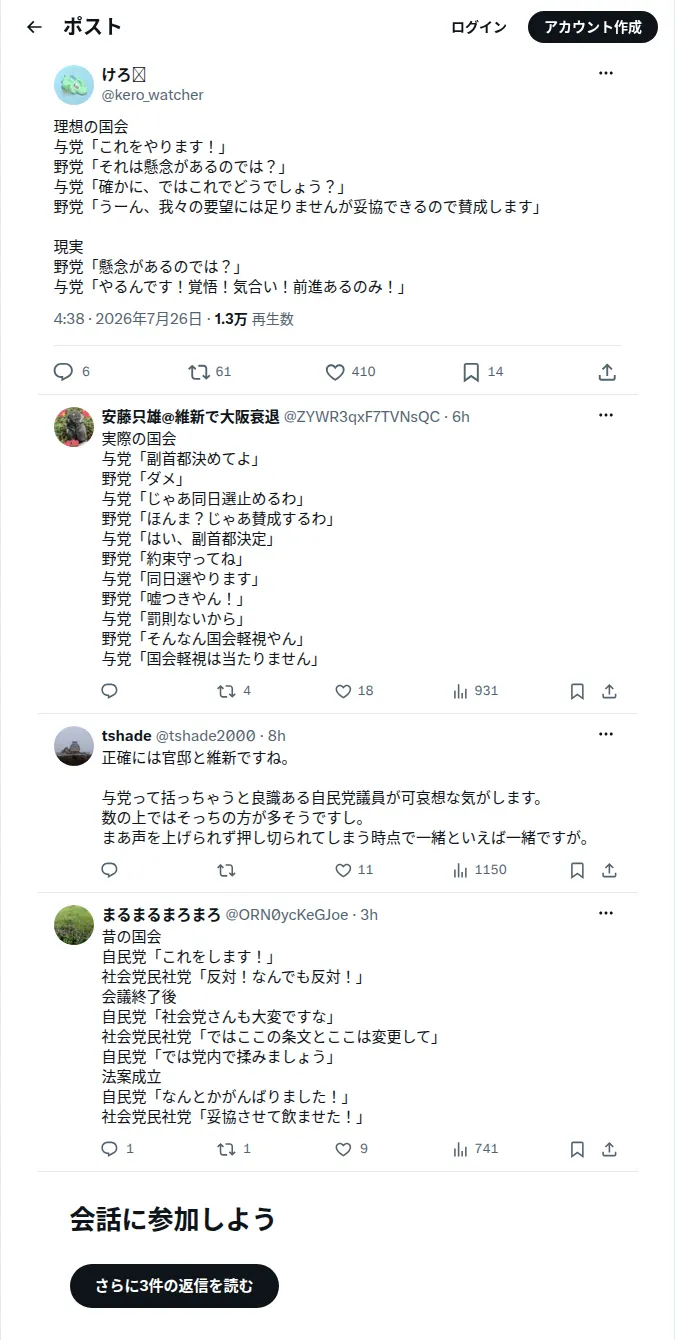The height and width of the screenshot is (1340, 675).
Task: Load more with さらに3件の返信を読む
Action: (x=174, y=1286)
